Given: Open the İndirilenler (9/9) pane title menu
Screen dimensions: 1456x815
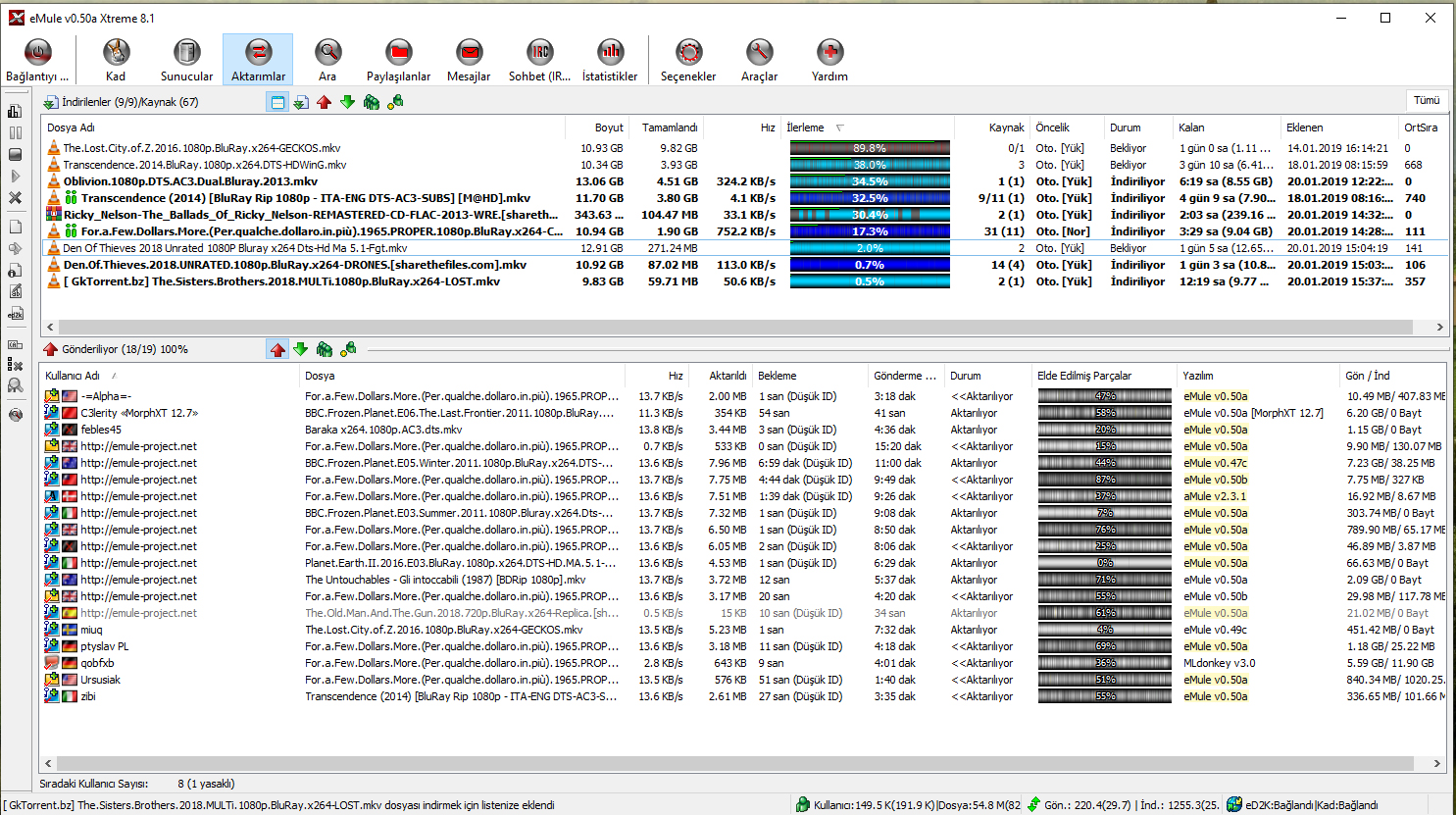Looking at the screenshot, I should click(121, 102).
